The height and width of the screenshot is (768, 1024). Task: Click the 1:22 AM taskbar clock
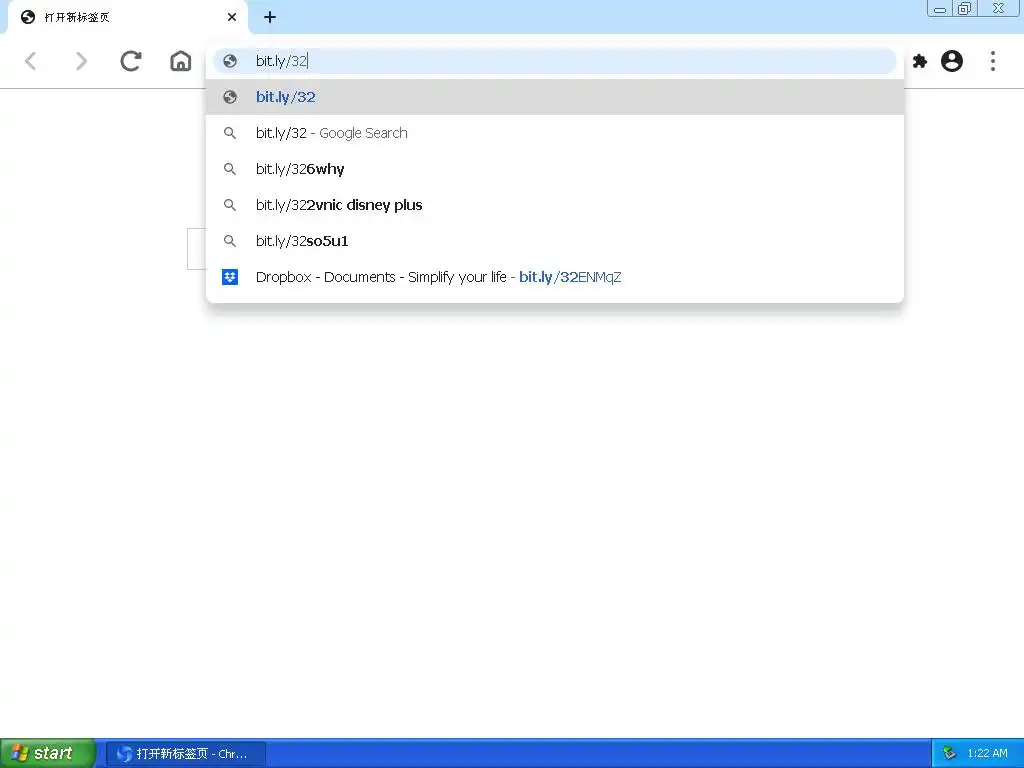click(987, 754)
